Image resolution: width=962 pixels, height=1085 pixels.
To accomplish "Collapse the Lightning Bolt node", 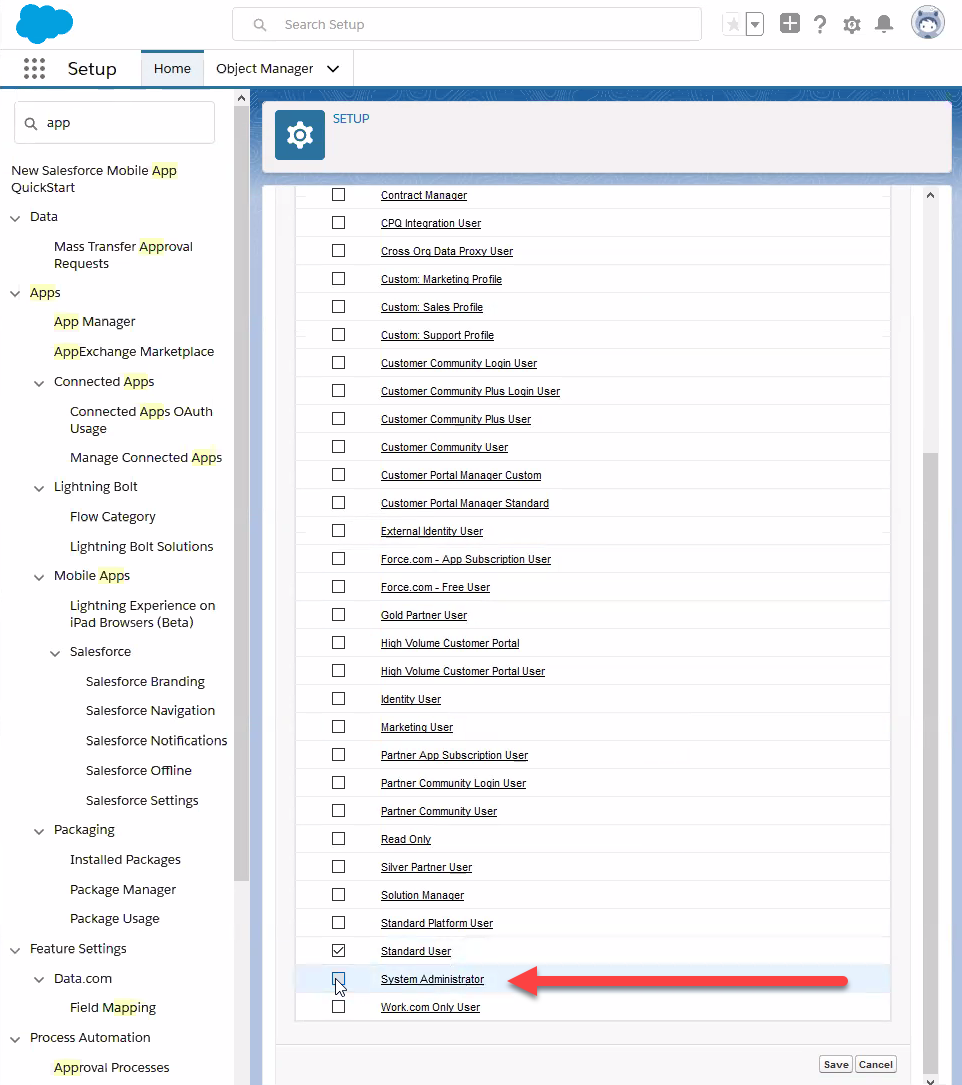I will [x=39, y=489].
